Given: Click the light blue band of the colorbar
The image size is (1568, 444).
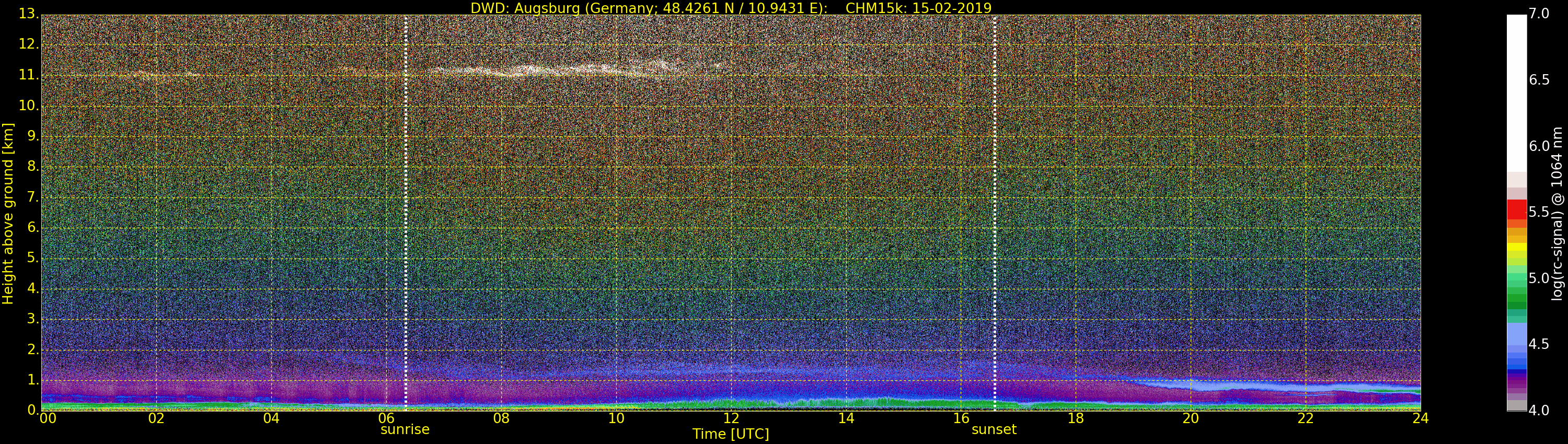Looking at the screenshot, I should click(x=1516, y=334).
